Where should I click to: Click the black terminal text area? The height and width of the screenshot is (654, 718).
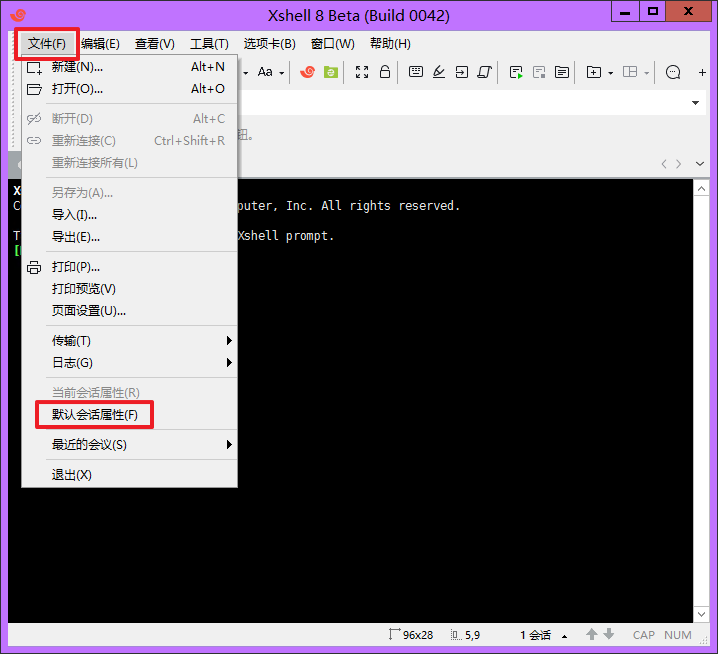click(465, 401)
